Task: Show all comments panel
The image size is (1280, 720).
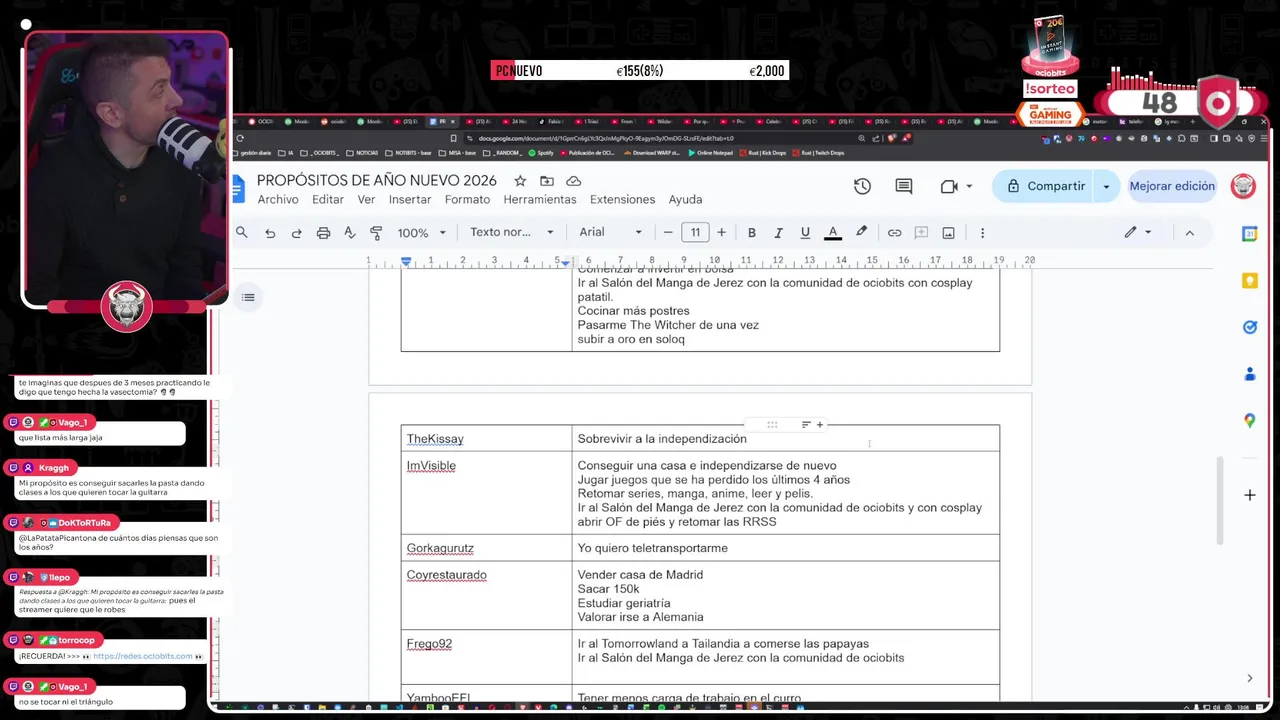Action: click(904, 186)
